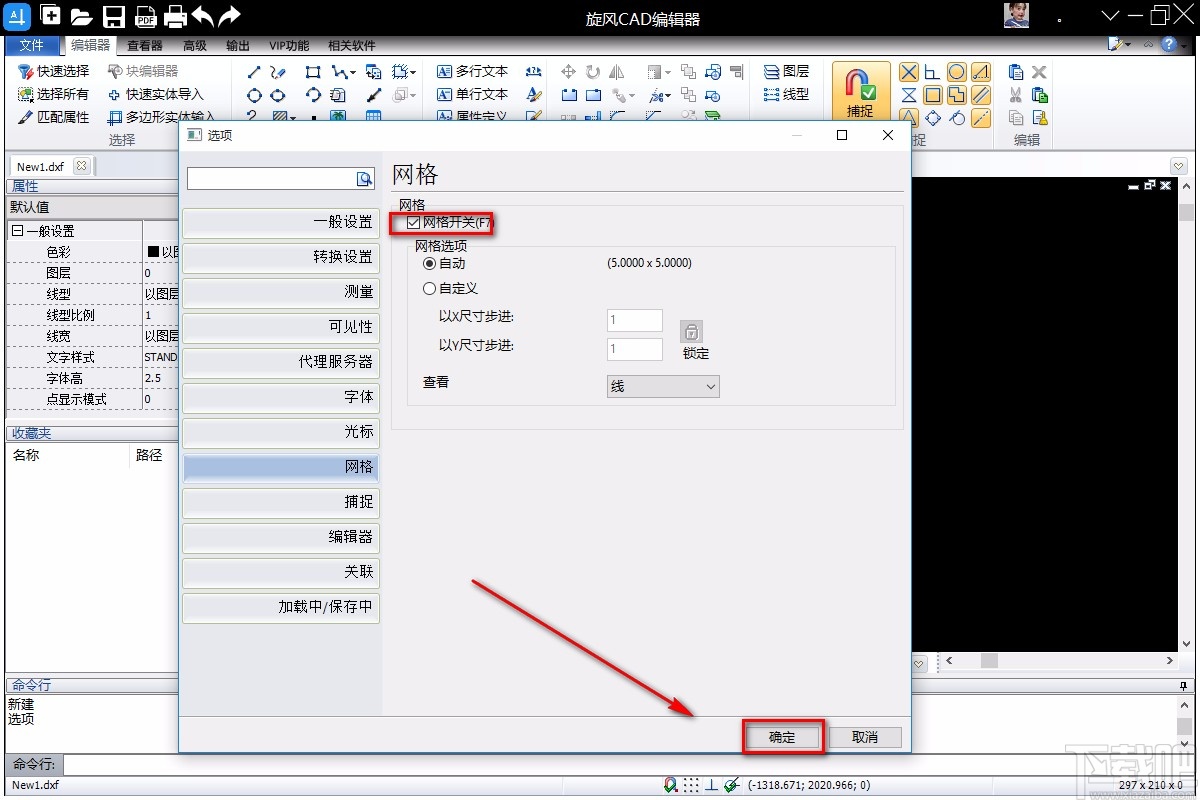Expand the help icon dropdown arrow at top right
This screenshot has width=1200, height=800.
point(1184,45)
